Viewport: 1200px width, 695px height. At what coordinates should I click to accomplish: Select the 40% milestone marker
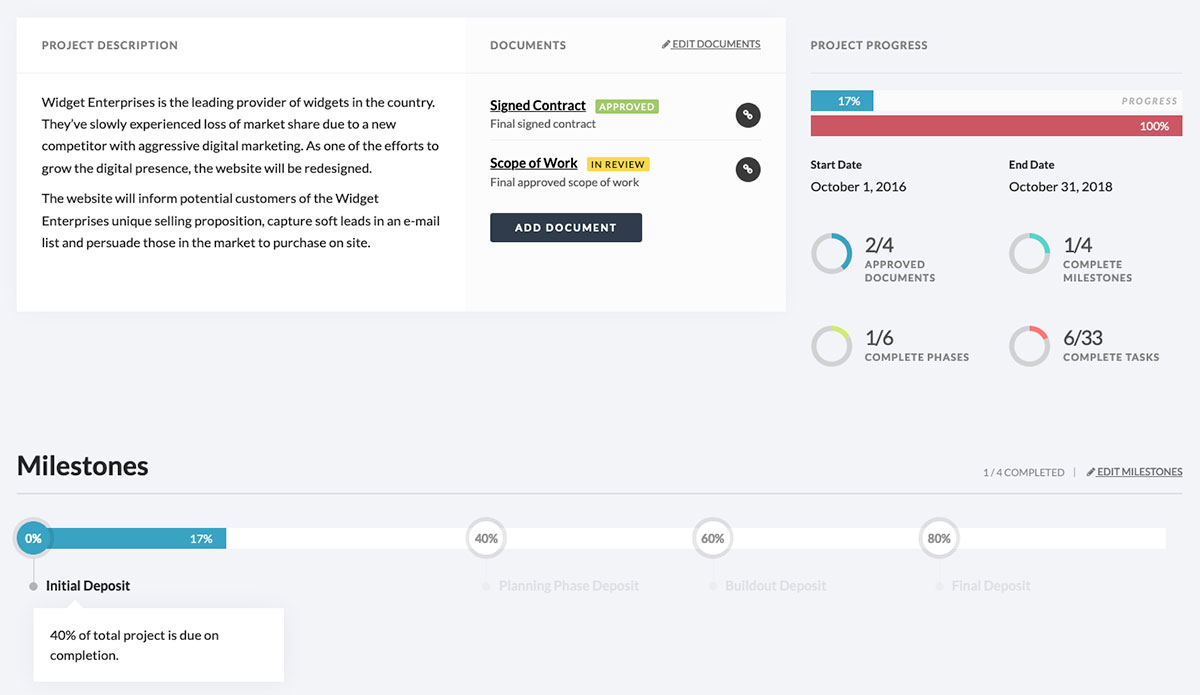coord(486,538)
